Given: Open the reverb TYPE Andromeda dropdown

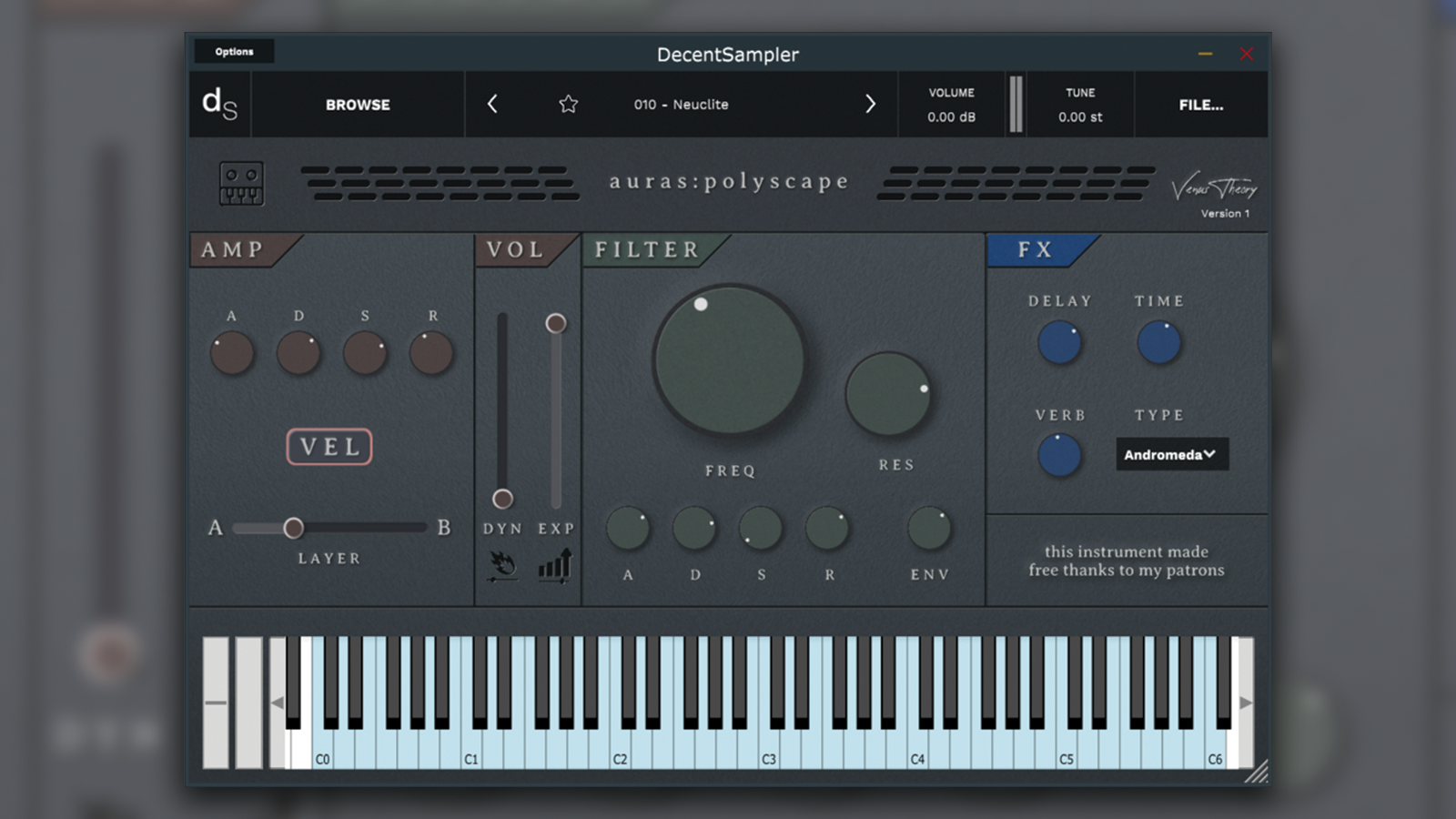Looking at the screenshot, I should tap(1172, 454).
